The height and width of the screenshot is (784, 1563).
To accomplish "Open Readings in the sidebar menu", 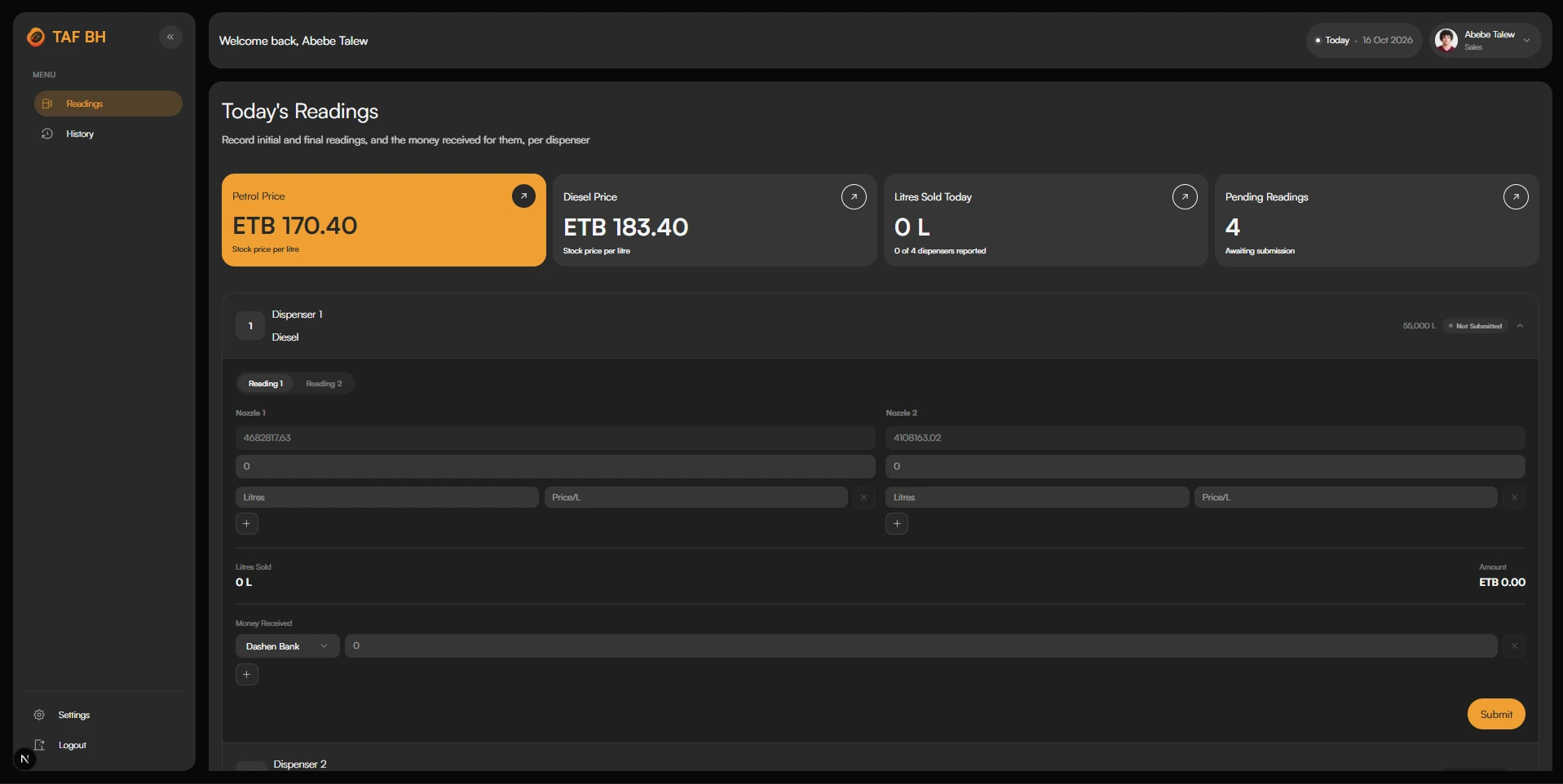I will pyautogui.click(x=108, y=104).
